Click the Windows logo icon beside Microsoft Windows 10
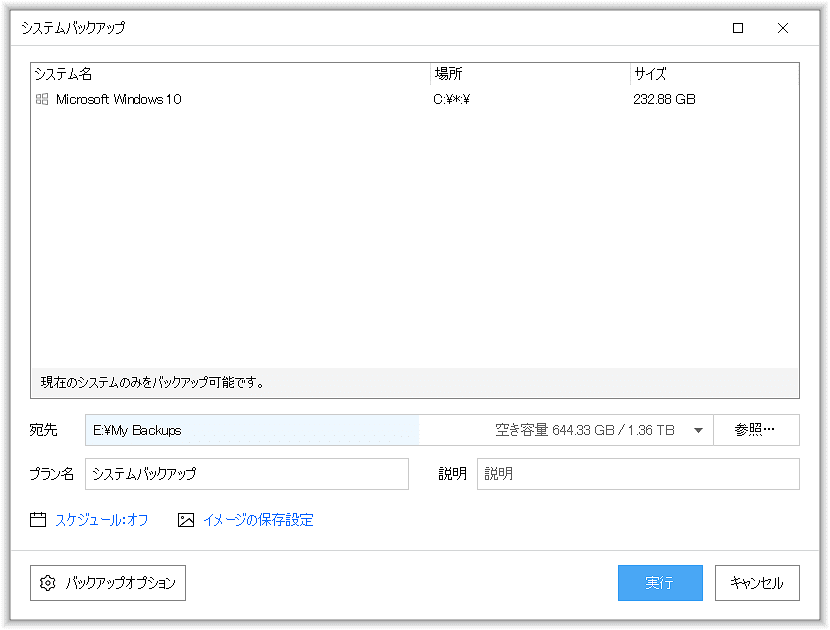Image resolution: width=830 pixels, height=630 pixels. point(42,99)
